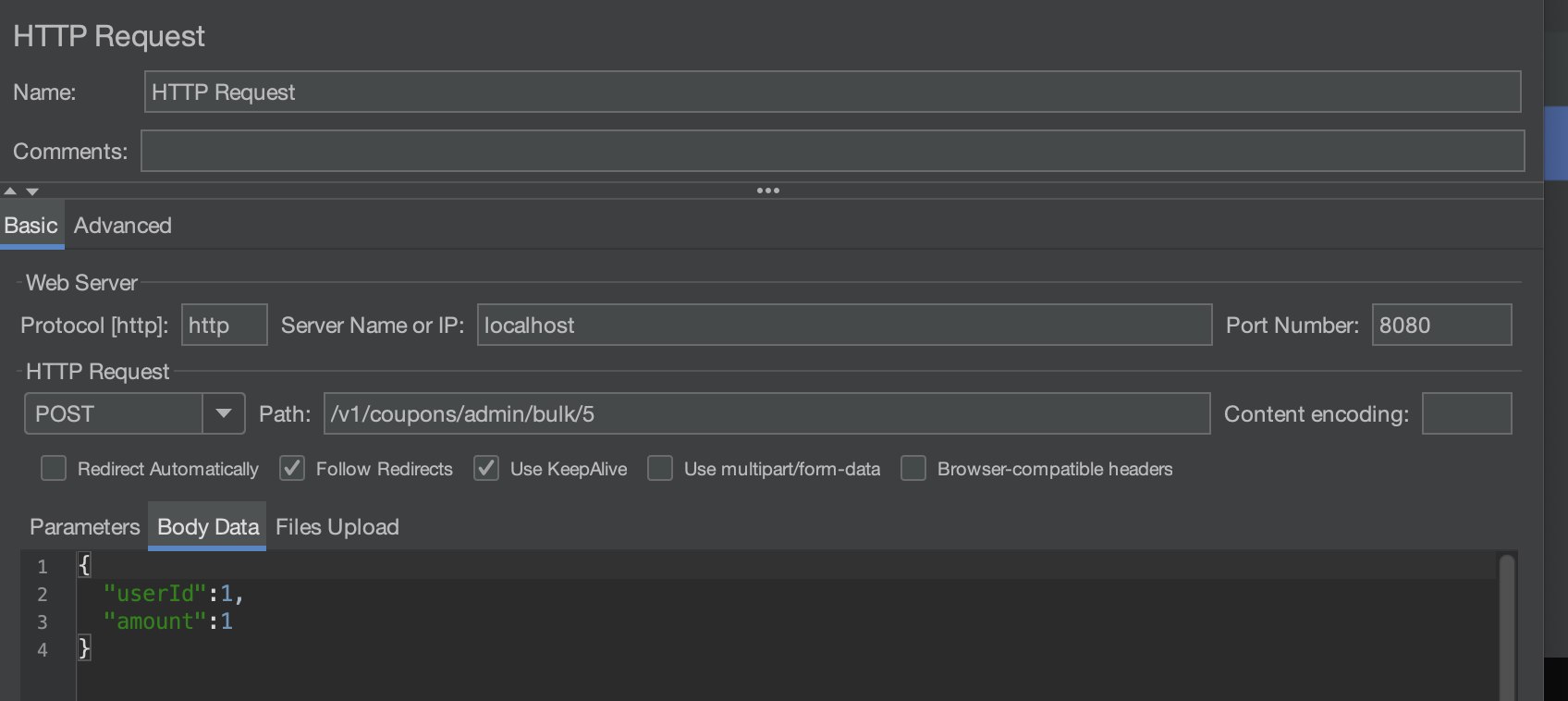Open the Parameters tab
This screenshot has height=701, width=1568.
click(84, 527)
